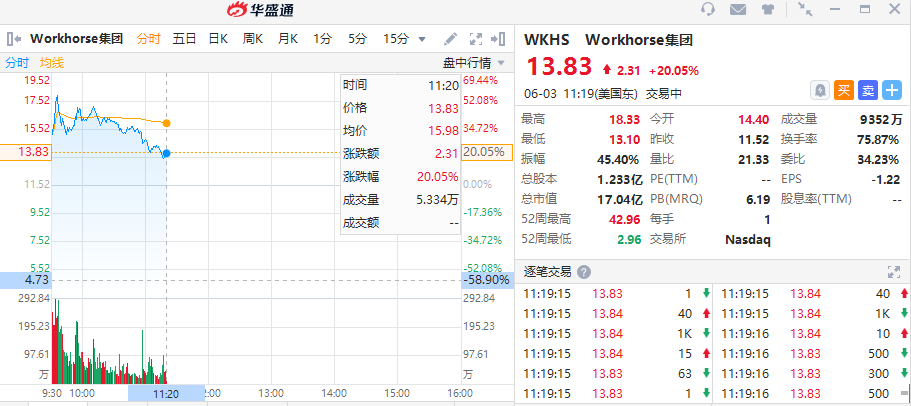
Task: Click the 成交量 value 9352万
Action: coord(881,120)
